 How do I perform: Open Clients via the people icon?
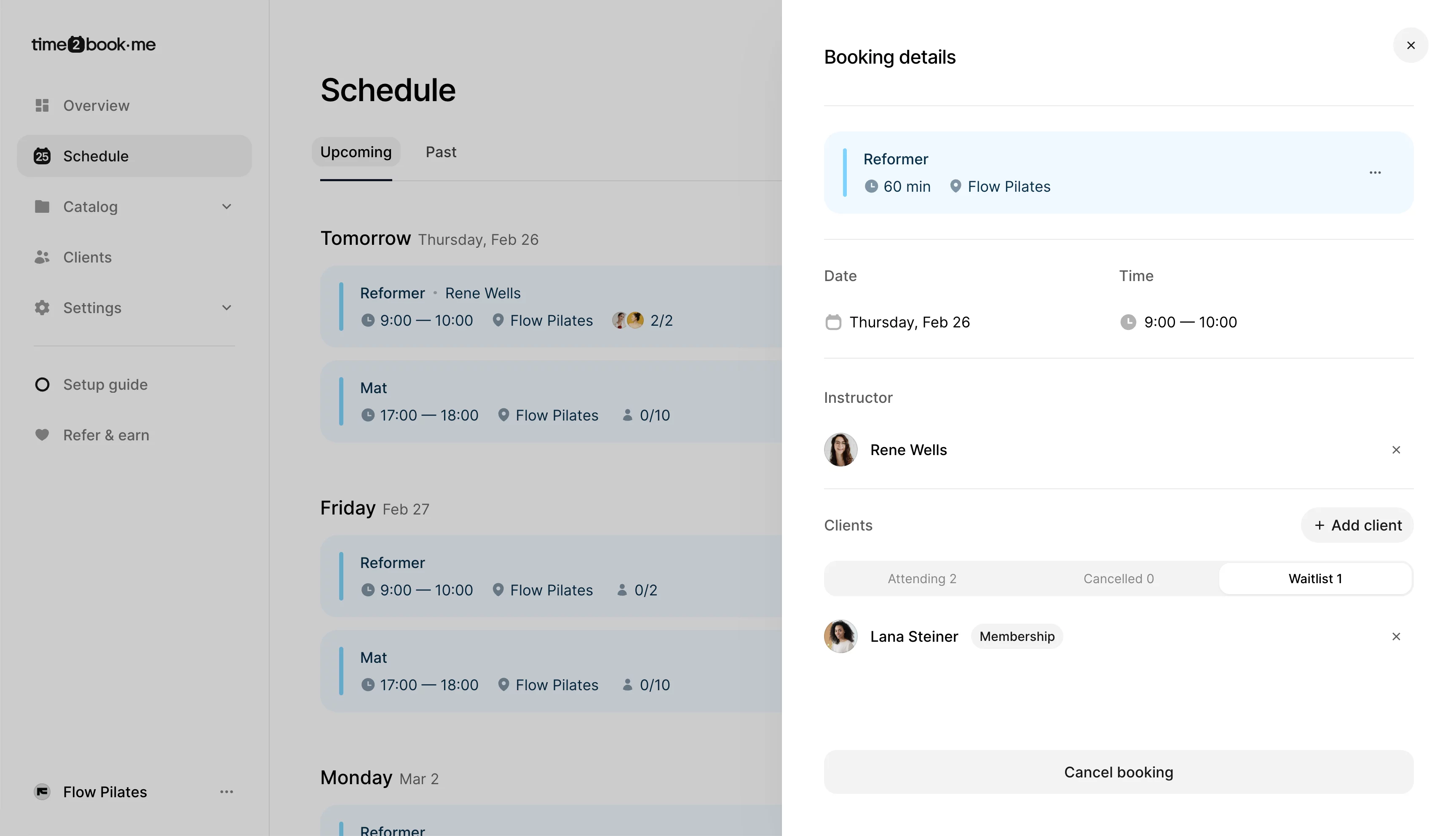[x=42, y=257]
